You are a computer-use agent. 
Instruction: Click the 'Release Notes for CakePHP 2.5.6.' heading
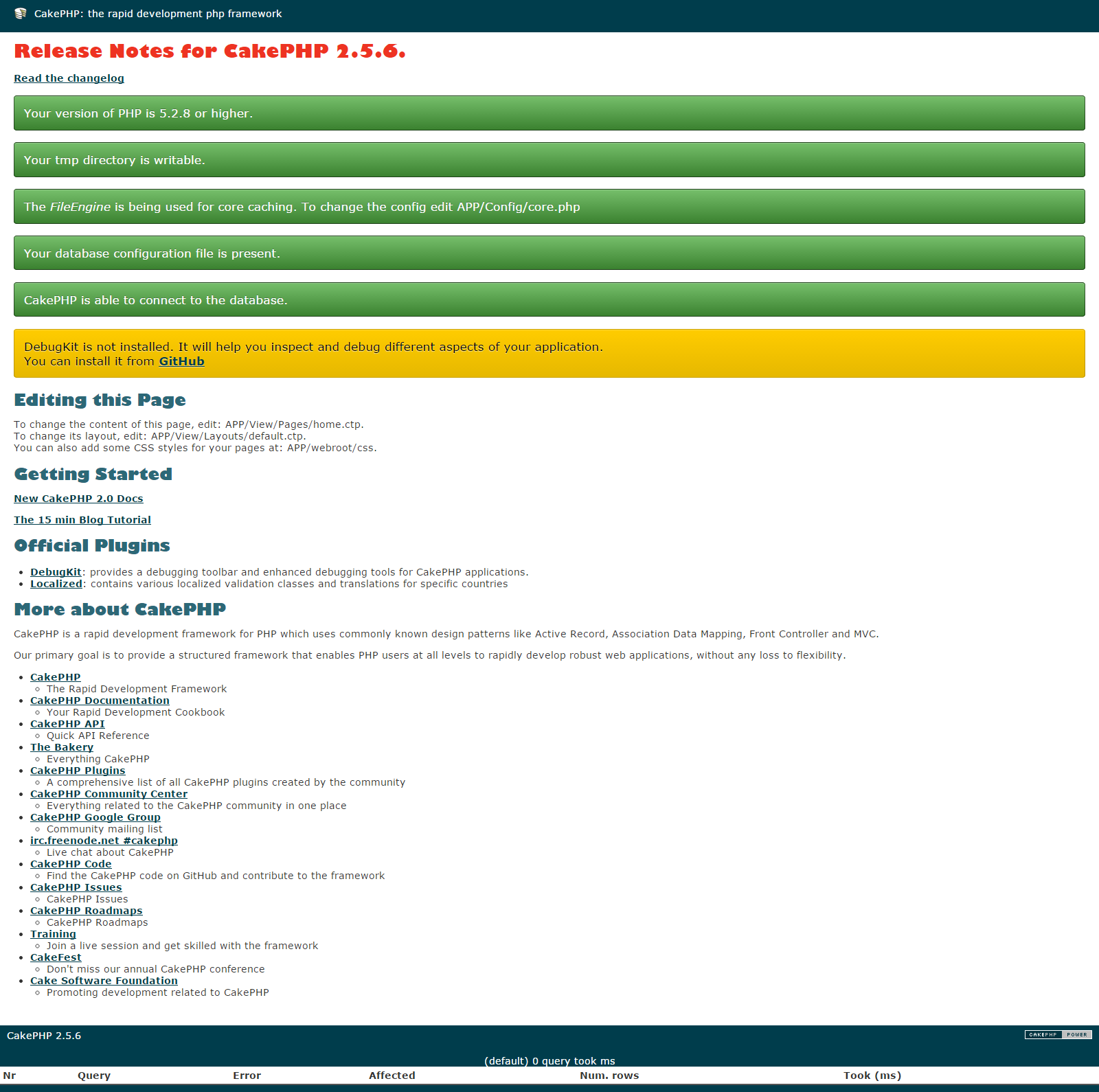coord(209,52)
